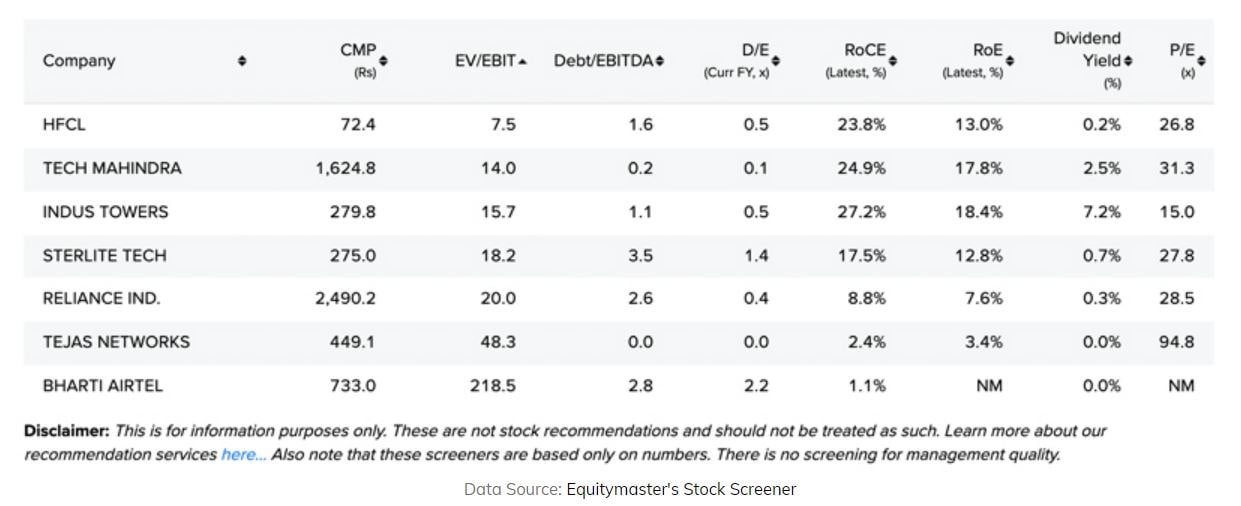
Task: Click the TECH MAHINDRA company name
Action: coord(112,168)
